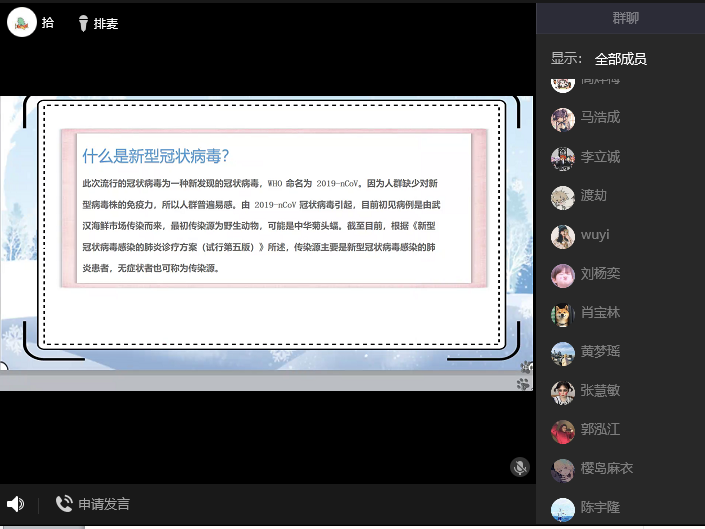The height and width of the screenshot is (529, 705).
Task: Click the grey progress bar under the slide
Action: point(260,382)
